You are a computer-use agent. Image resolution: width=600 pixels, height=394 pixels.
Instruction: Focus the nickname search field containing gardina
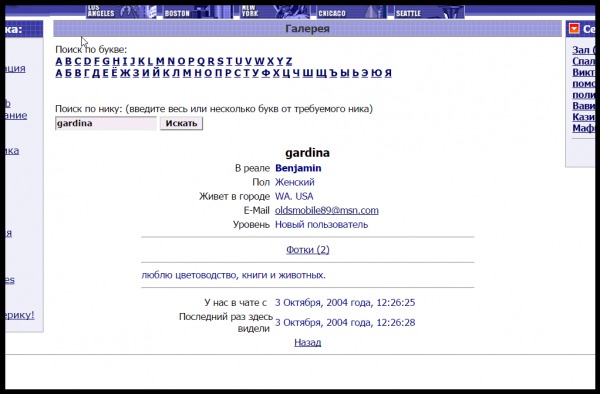[x=106, y=123]
